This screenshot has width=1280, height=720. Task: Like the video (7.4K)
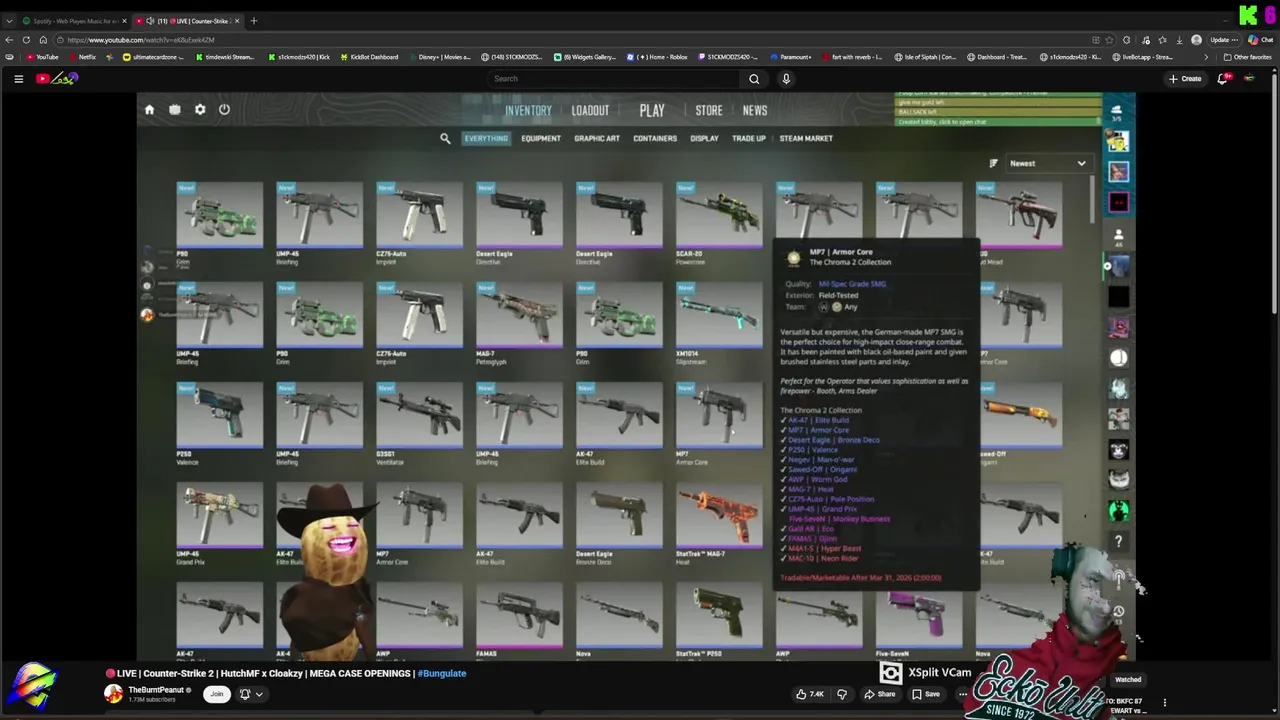tap(810, 694)
